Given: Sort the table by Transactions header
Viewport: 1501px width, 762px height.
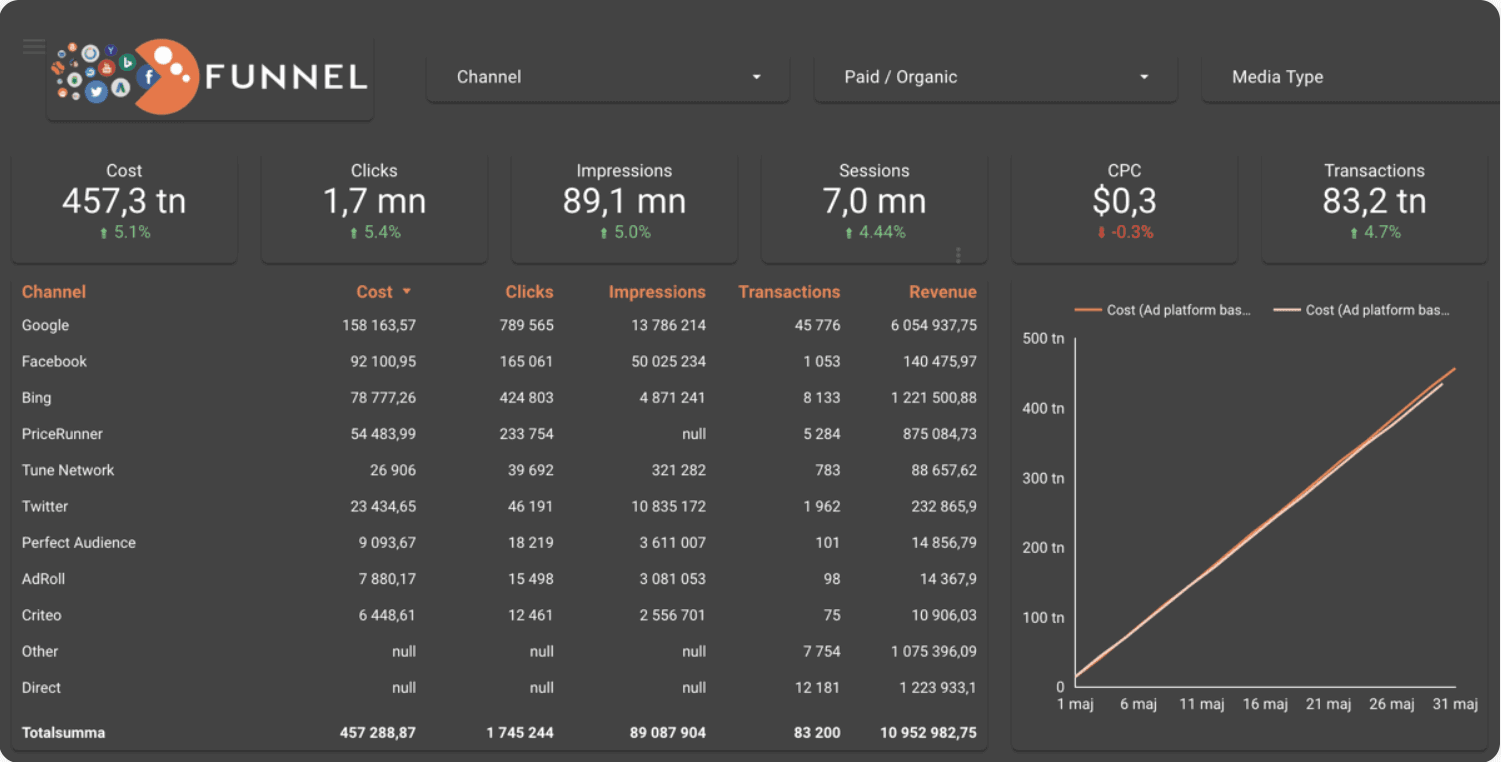Looking at the screenshot, I should [x=789, y=292].
